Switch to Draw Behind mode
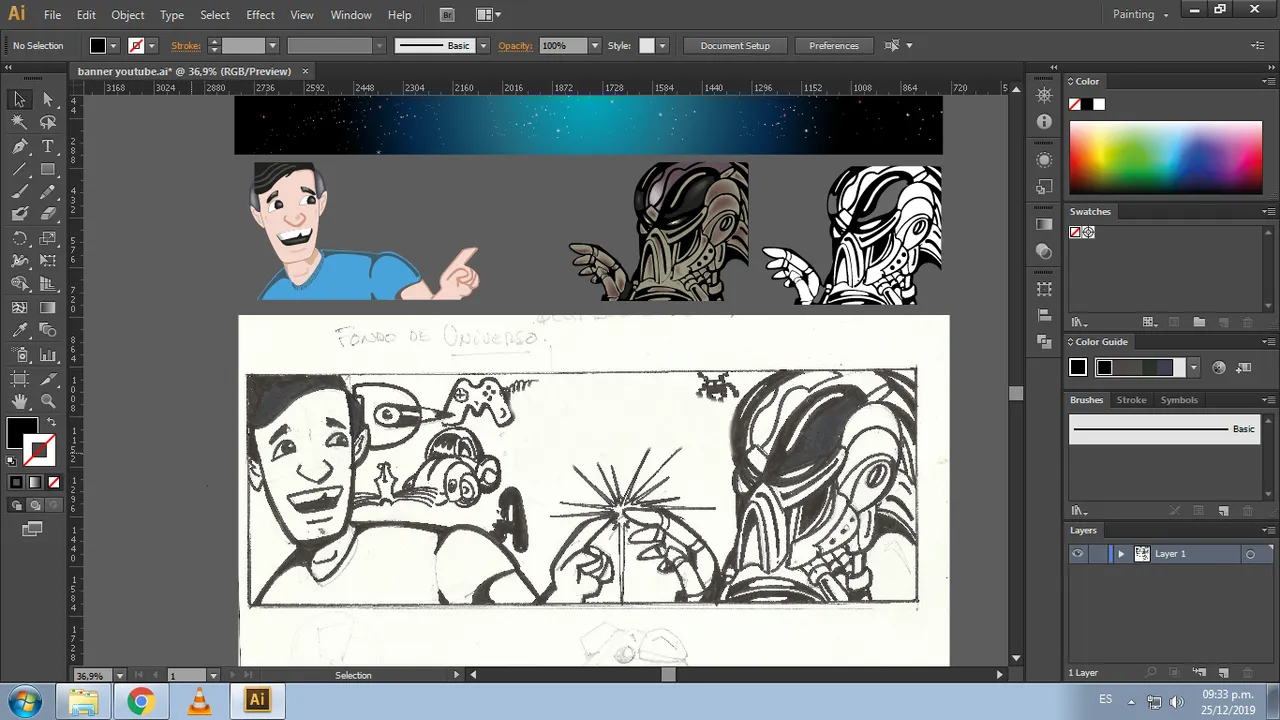The height and width of the screenshot is (720, 1280). (35, 505)
